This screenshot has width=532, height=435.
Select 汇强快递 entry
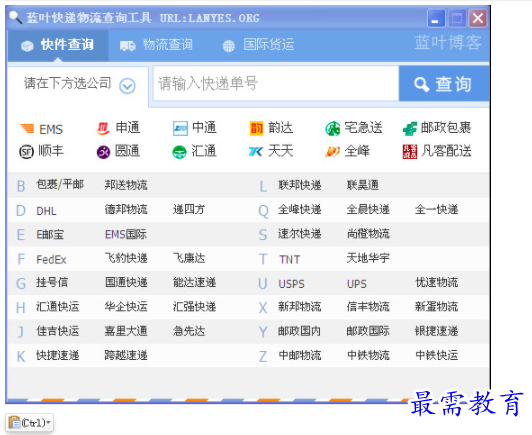click(x=194, y=307)
